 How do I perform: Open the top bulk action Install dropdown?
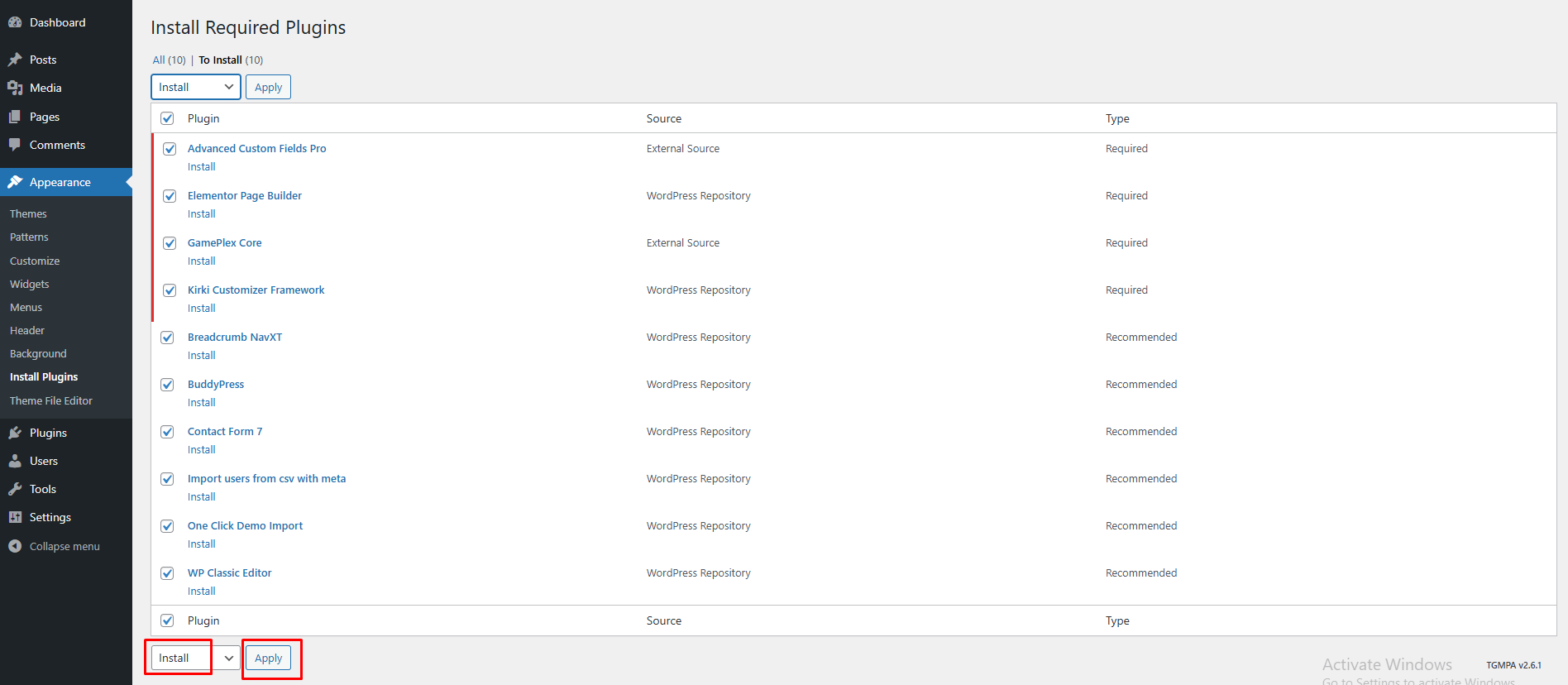195,87
